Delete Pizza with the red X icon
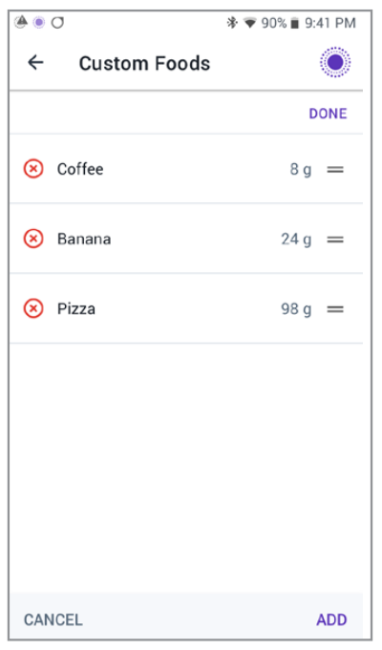Viewport: 382px width, 650px height. tap(34, 309)
